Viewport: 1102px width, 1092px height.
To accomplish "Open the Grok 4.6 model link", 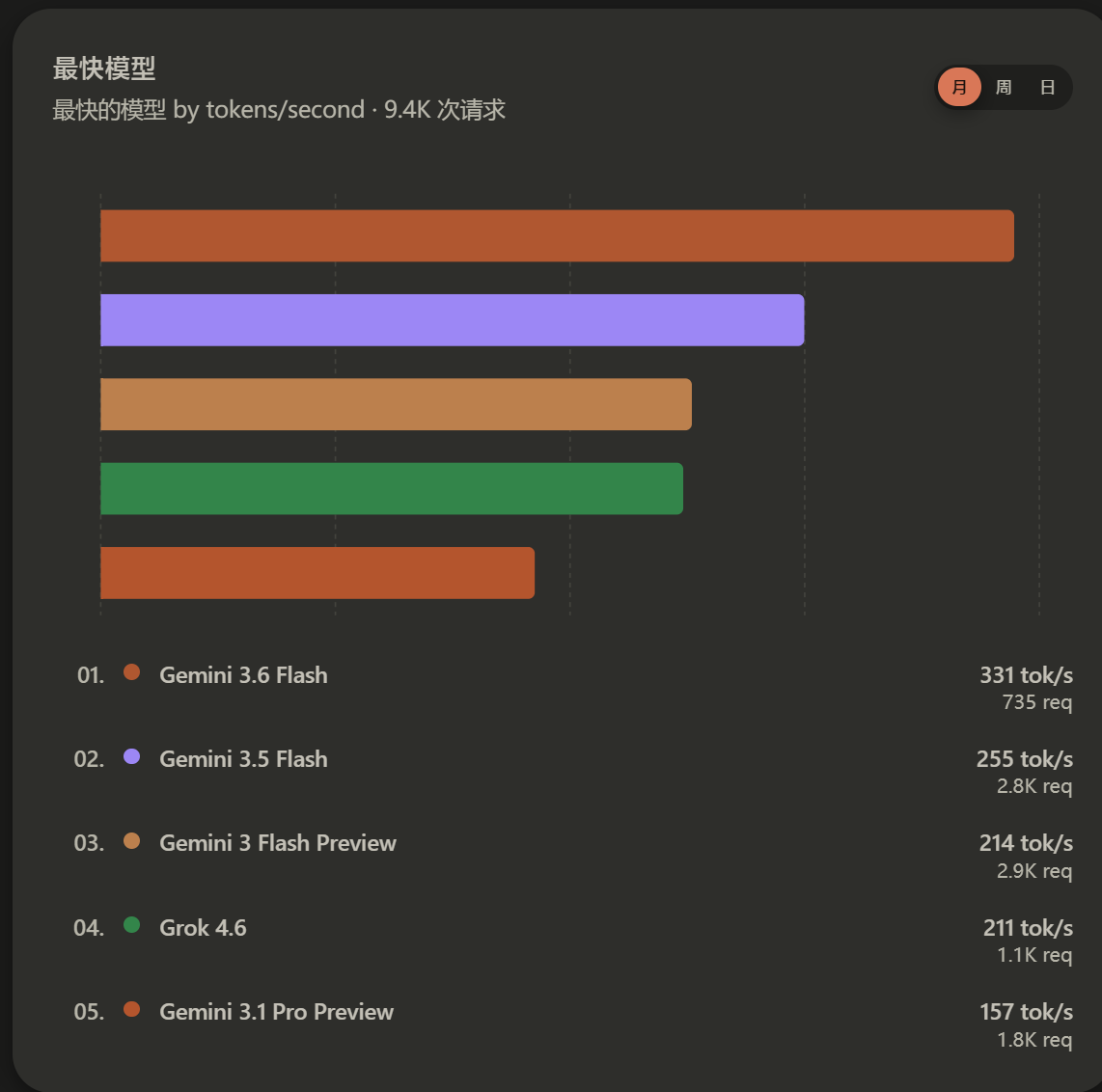I will [x=203, y=928].
